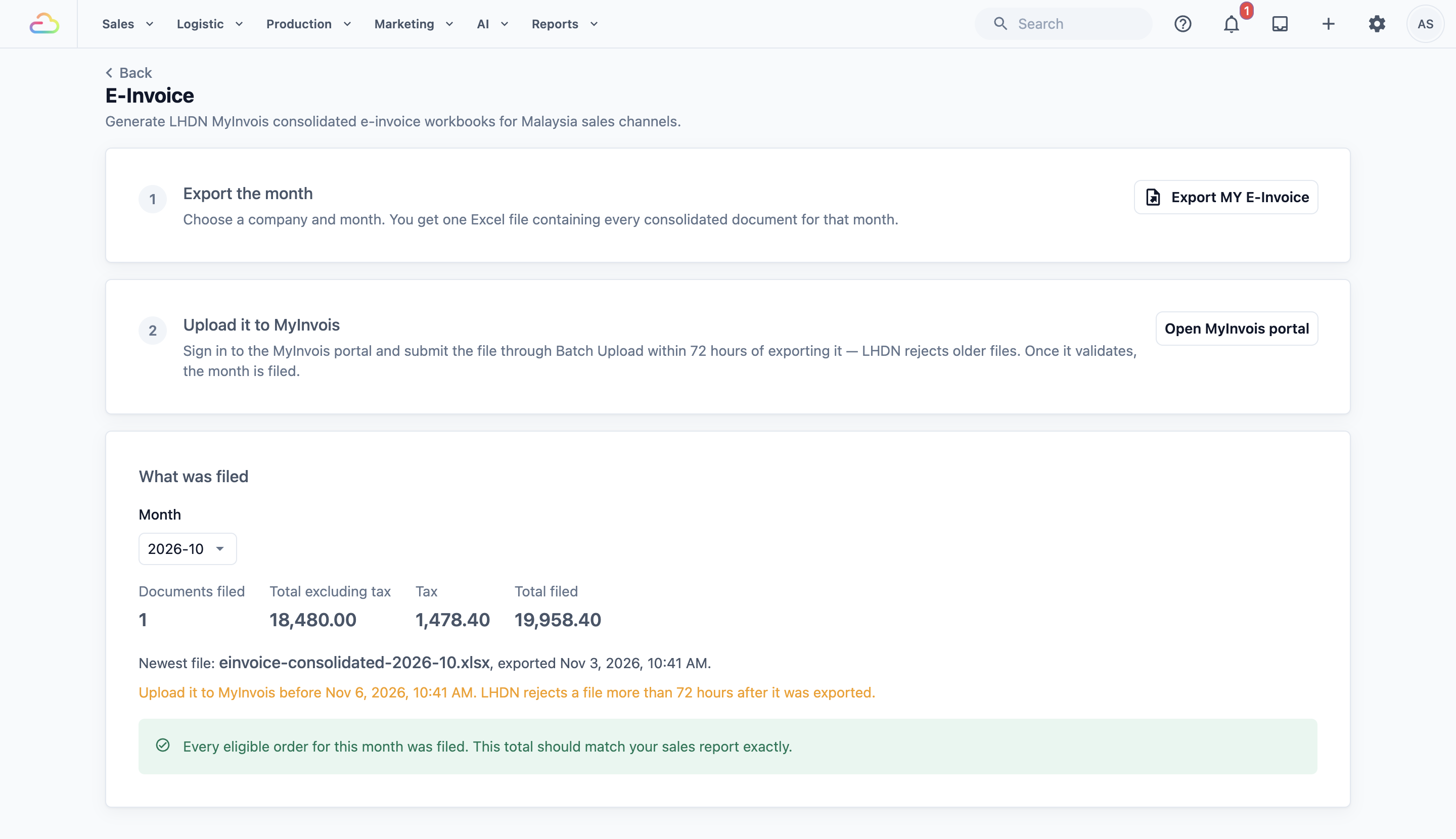Click the Open MyInvois portal button
Screen dimensions: 1456x839
tap(1237, 329)
